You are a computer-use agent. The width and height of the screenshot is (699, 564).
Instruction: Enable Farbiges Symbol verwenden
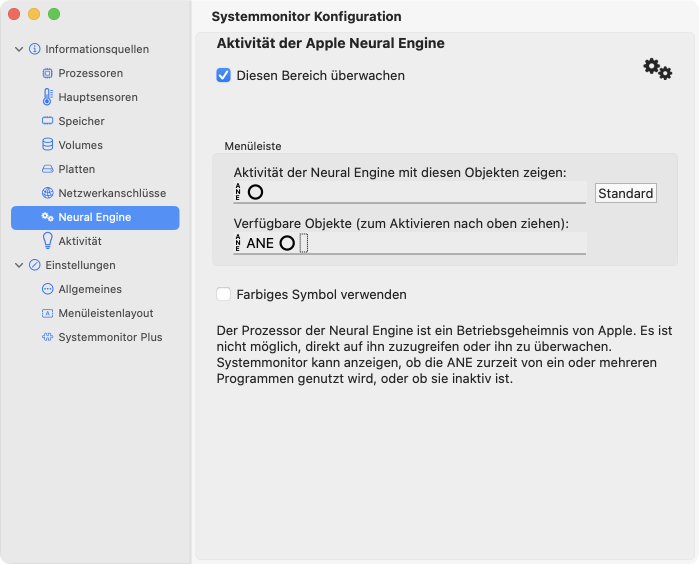pyautogui.click(x=223, y=294)
